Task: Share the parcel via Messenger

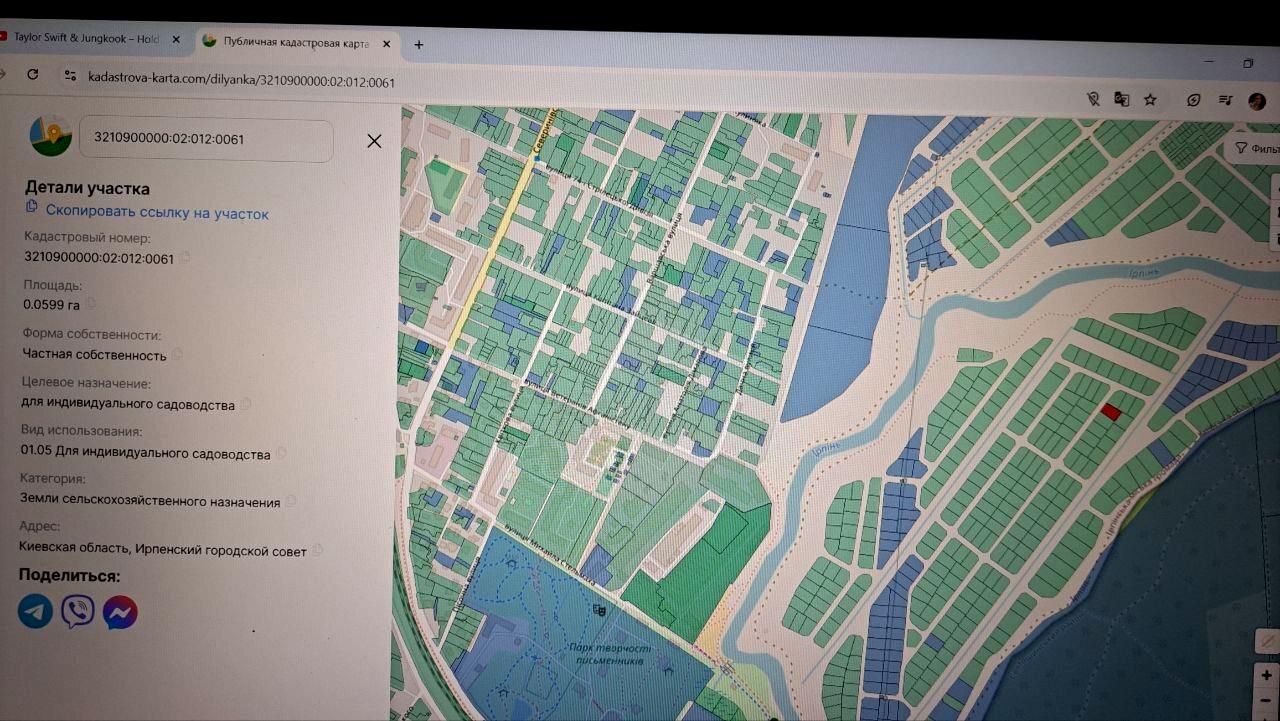Action: (120, 611)
